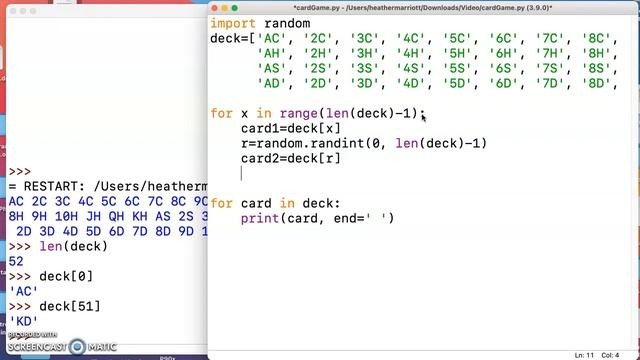Click 'len(deck)' command in the shell
This screenshot has width=640, height=360.
coord(73,247)
